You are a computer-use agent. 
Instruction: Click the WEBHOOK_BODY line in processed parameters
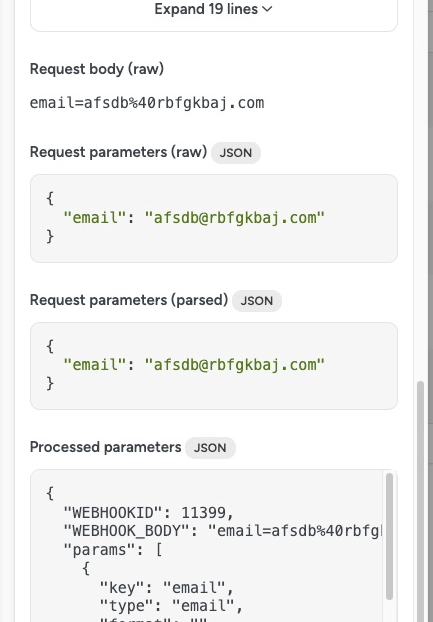point(222,531)
